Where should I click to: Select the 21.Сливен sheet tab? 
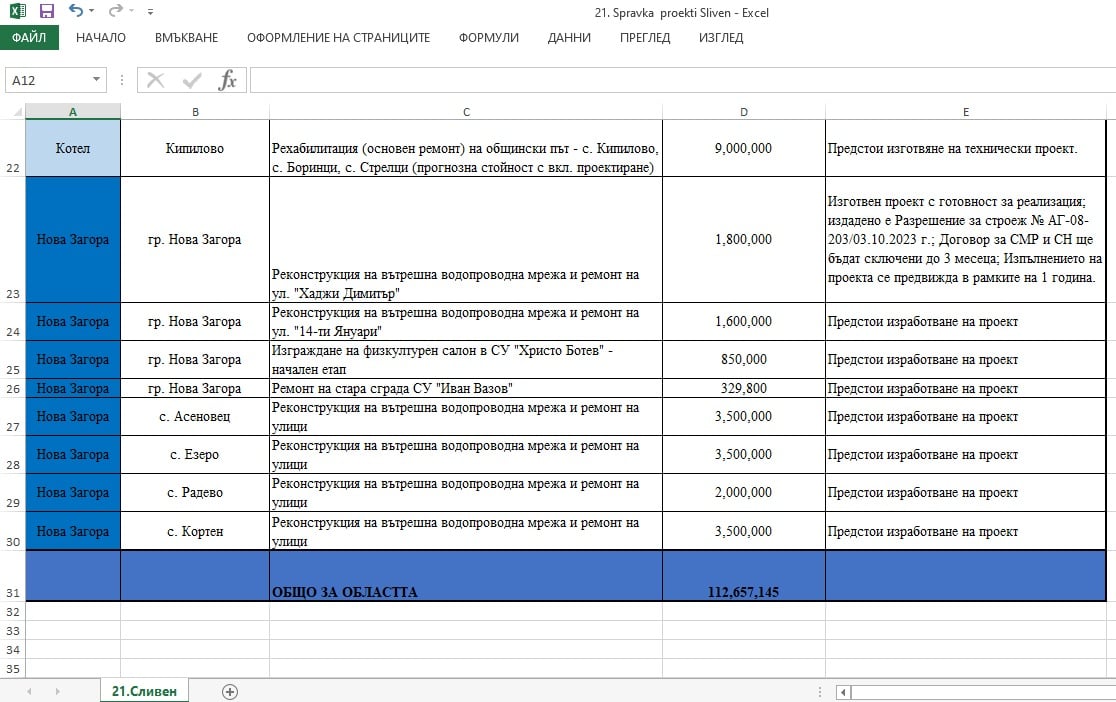144,691
